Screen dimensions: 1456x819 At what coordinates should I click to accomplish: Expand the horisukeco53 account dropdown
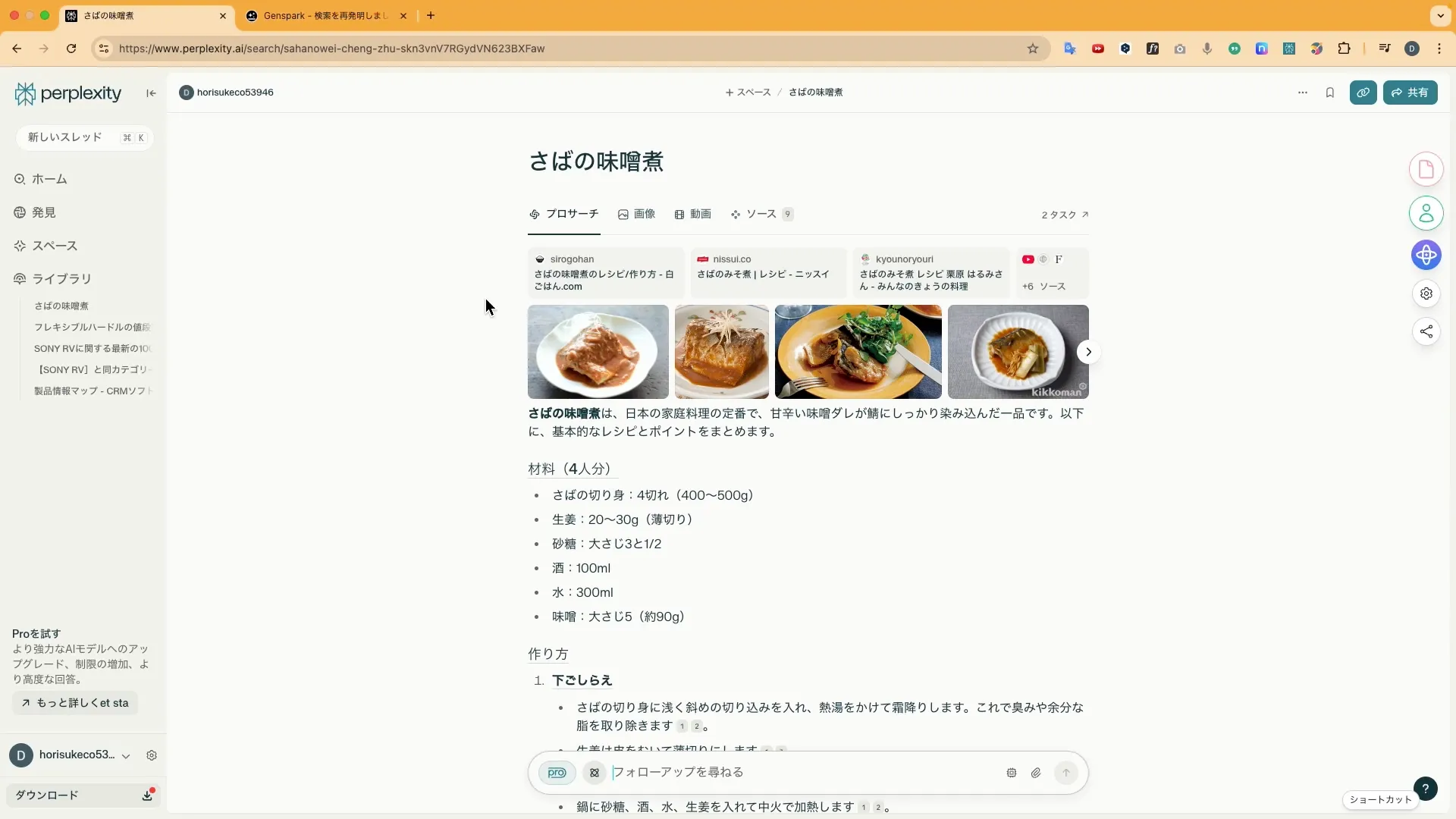tap(126, 756)
